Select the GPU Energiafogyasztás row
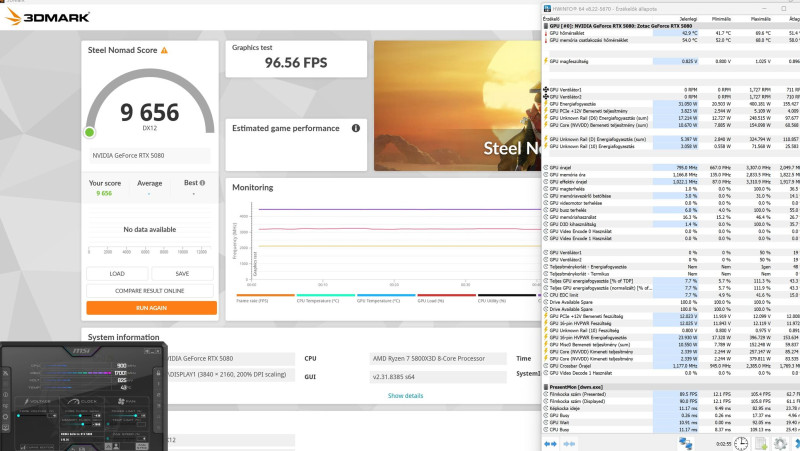800x451 pixels. [x=670, y=104]
